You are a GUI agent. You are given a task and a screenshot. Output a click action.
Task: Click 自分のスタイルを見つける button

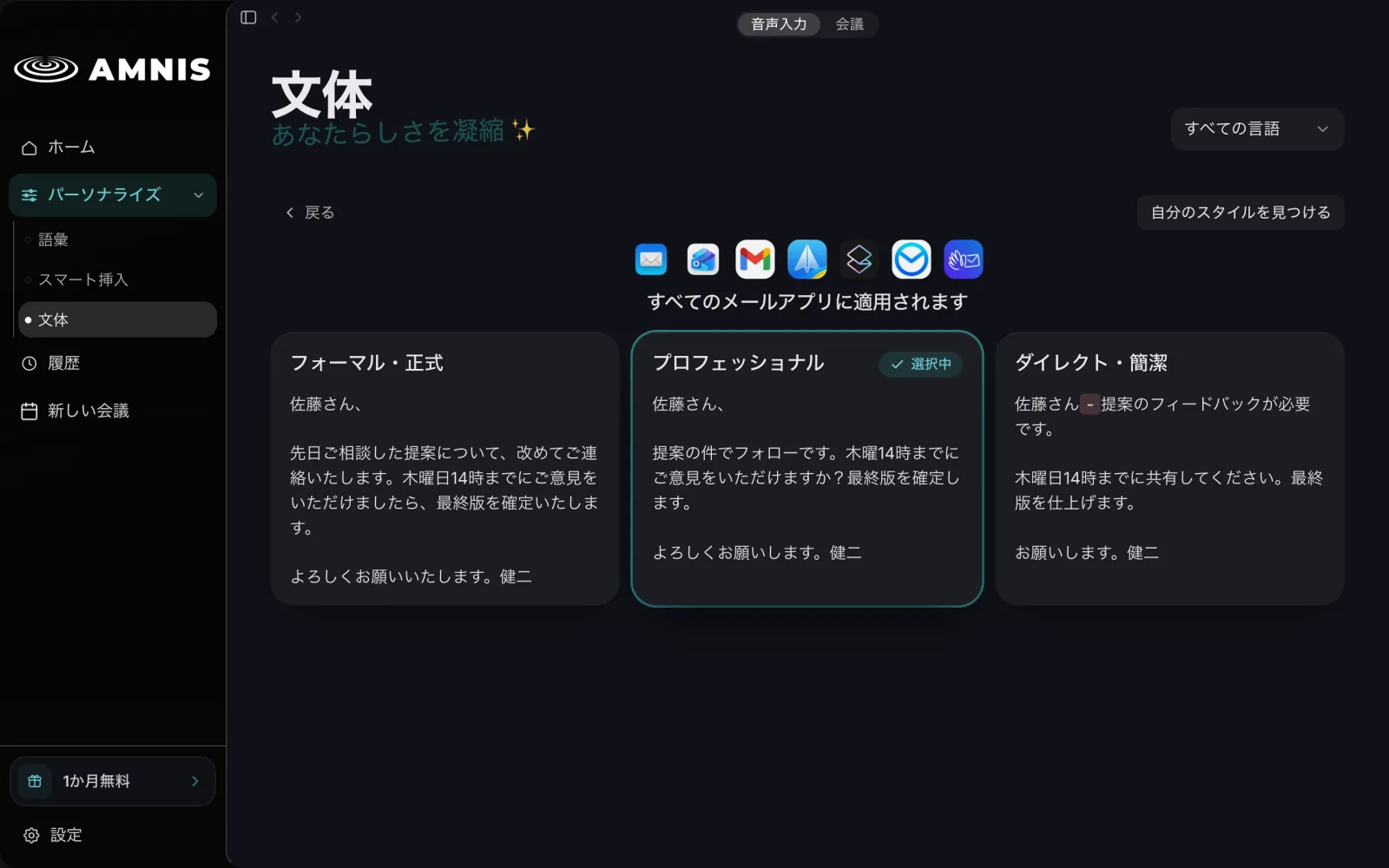click(1241, 213)
